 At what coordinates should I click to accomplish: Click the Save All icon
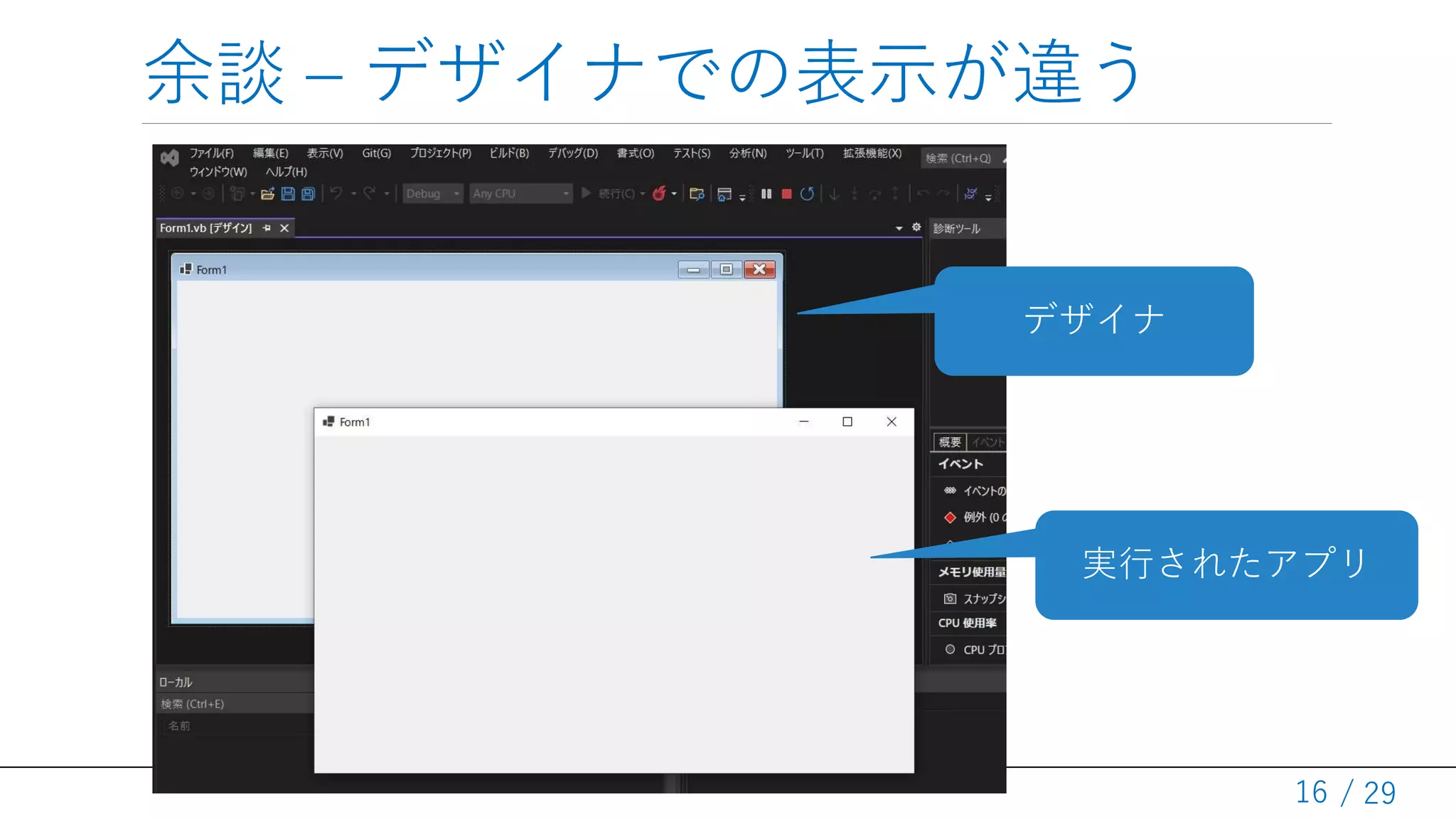coord(308,193)
